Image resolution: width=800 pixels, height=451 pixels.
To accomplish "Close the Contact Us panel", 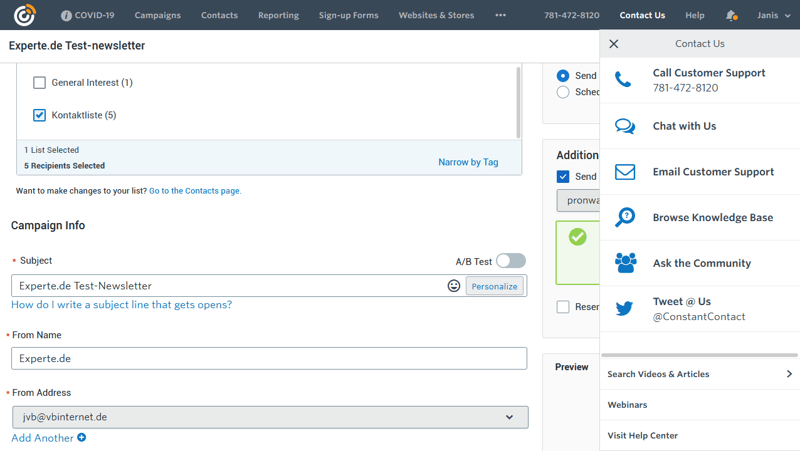I will pos(614,44).
